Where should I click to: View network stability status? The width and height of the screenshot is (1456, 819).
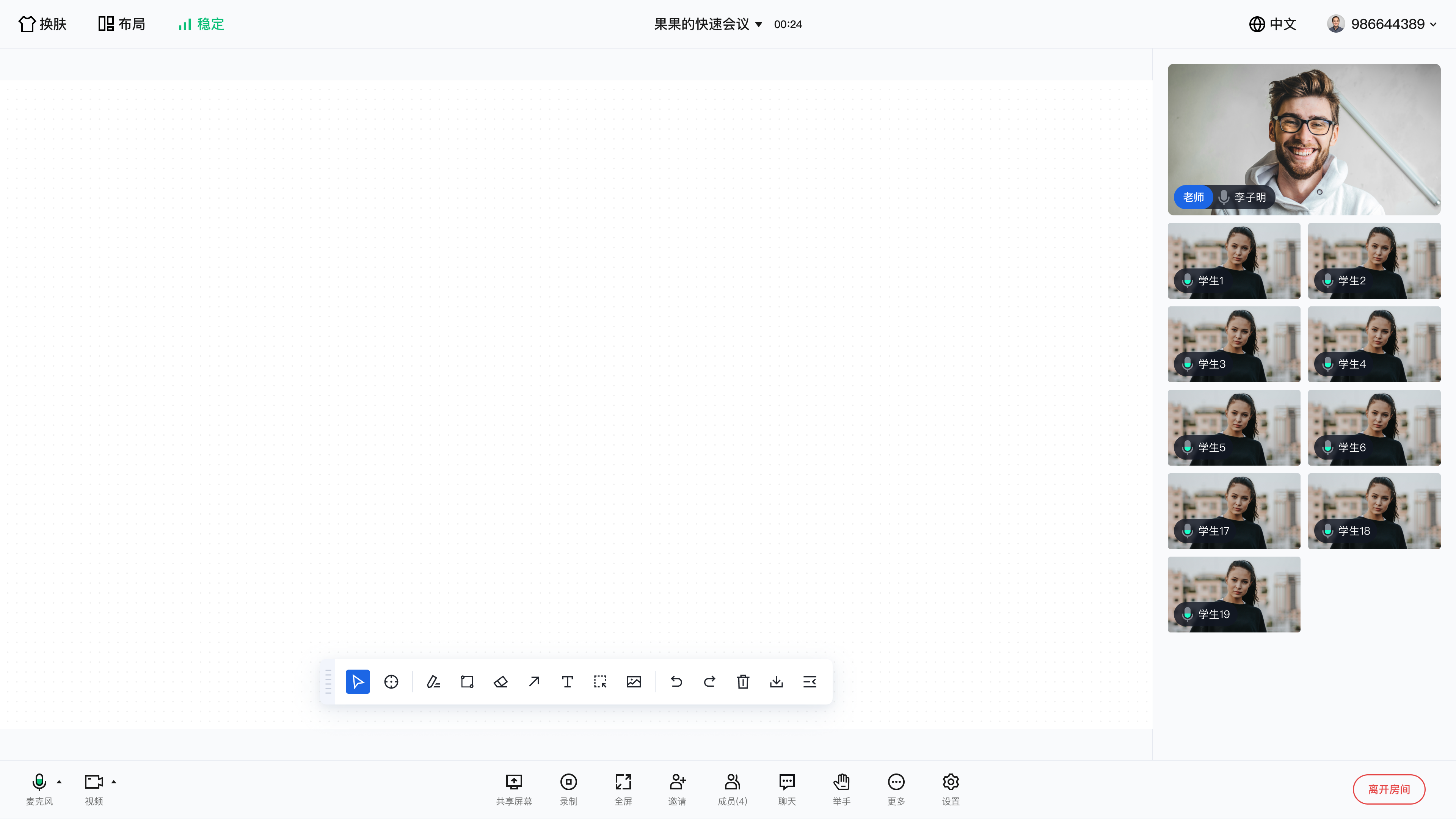tap(201, 24)
